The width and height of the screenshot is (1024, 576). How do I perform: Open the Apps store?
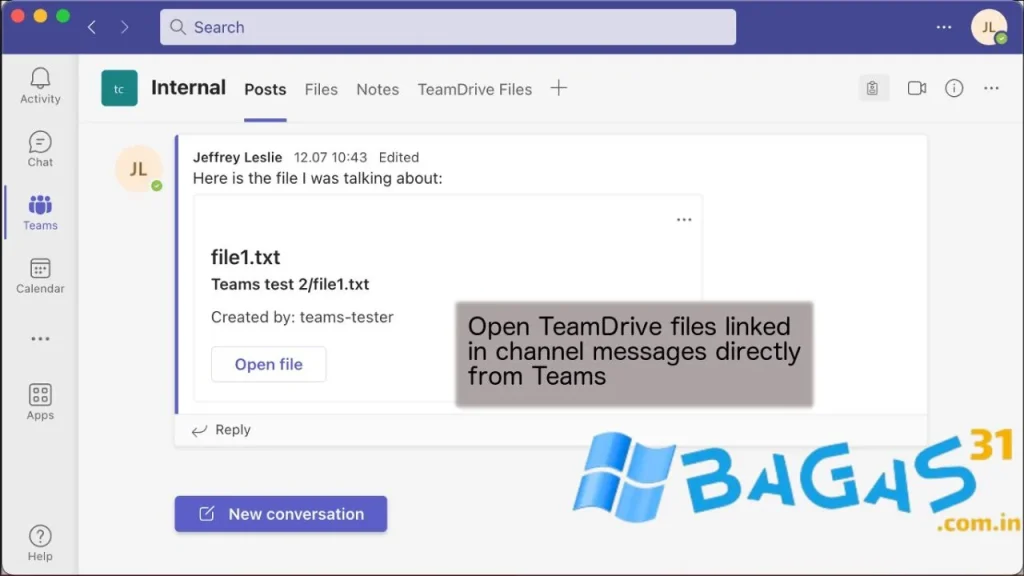40,402
